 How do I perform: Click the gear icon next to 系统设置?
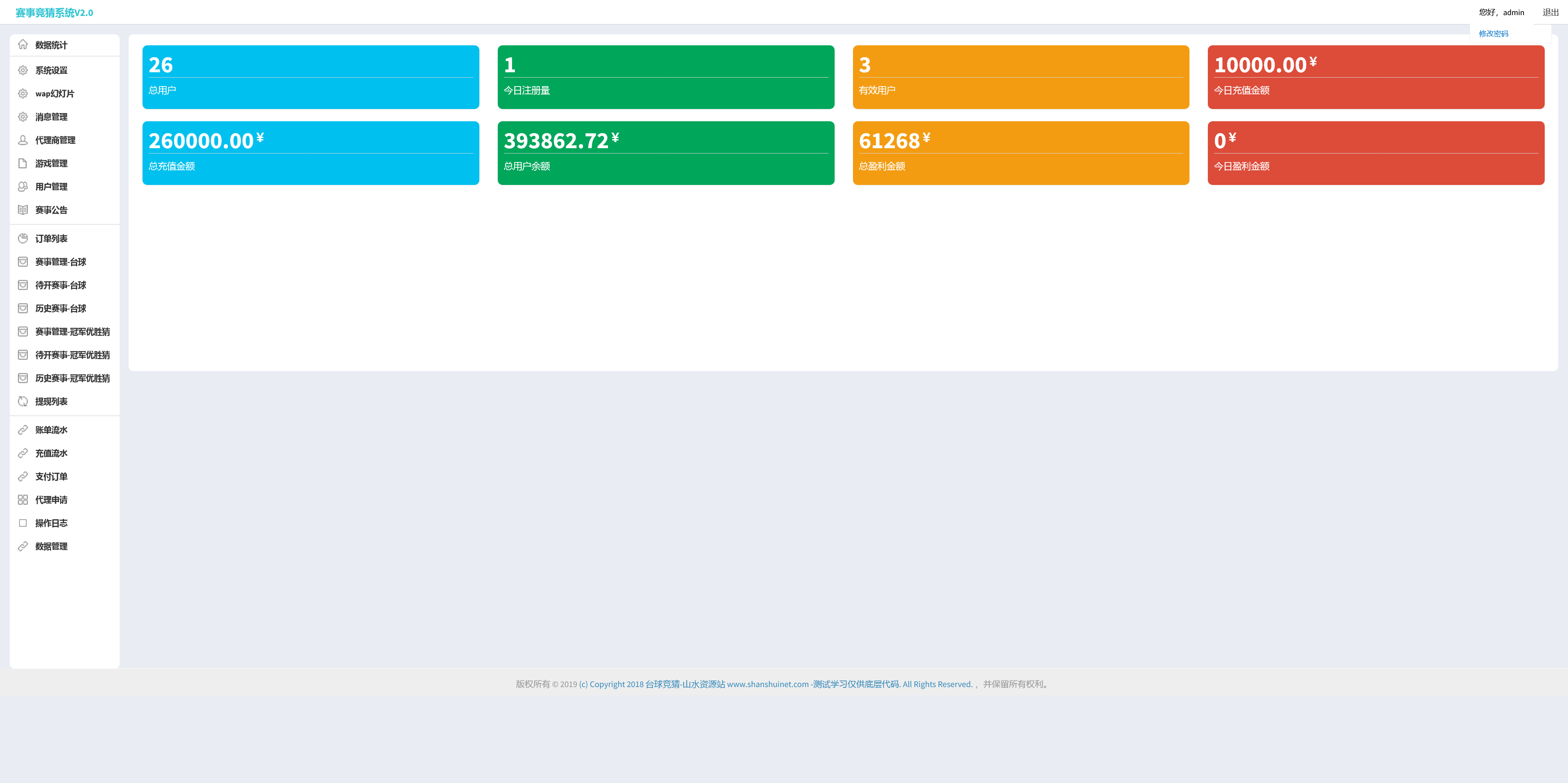pyautogui.click(x=22, y=71)
